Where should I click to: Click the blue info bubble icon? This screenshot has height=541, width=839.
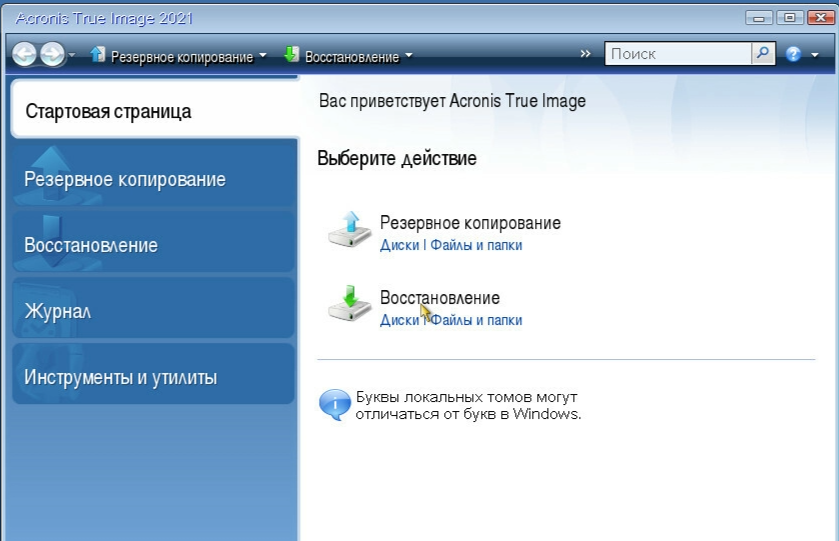335,405
